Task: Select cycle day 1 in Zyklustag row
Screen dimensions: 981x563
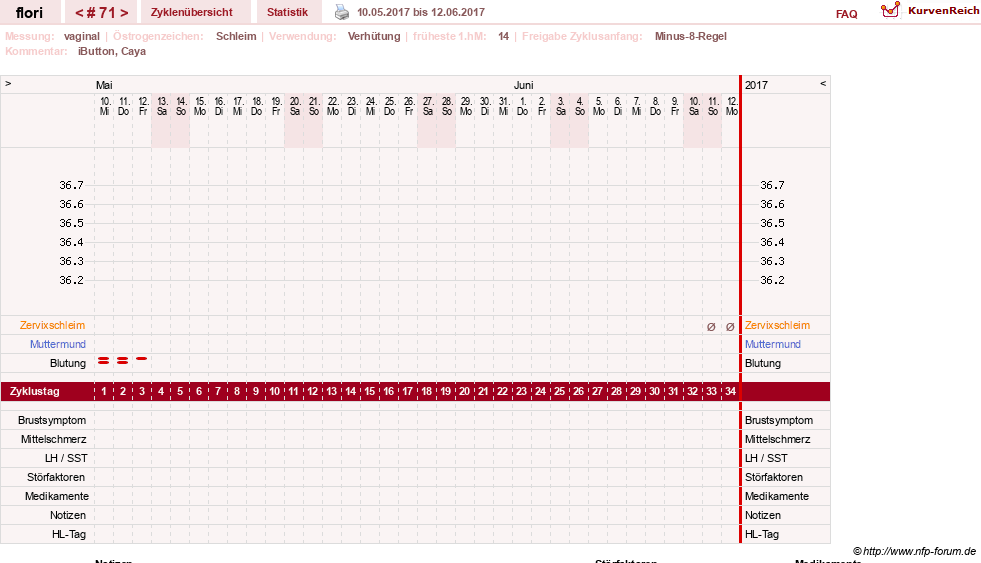Action: click(x=104, y=392)
